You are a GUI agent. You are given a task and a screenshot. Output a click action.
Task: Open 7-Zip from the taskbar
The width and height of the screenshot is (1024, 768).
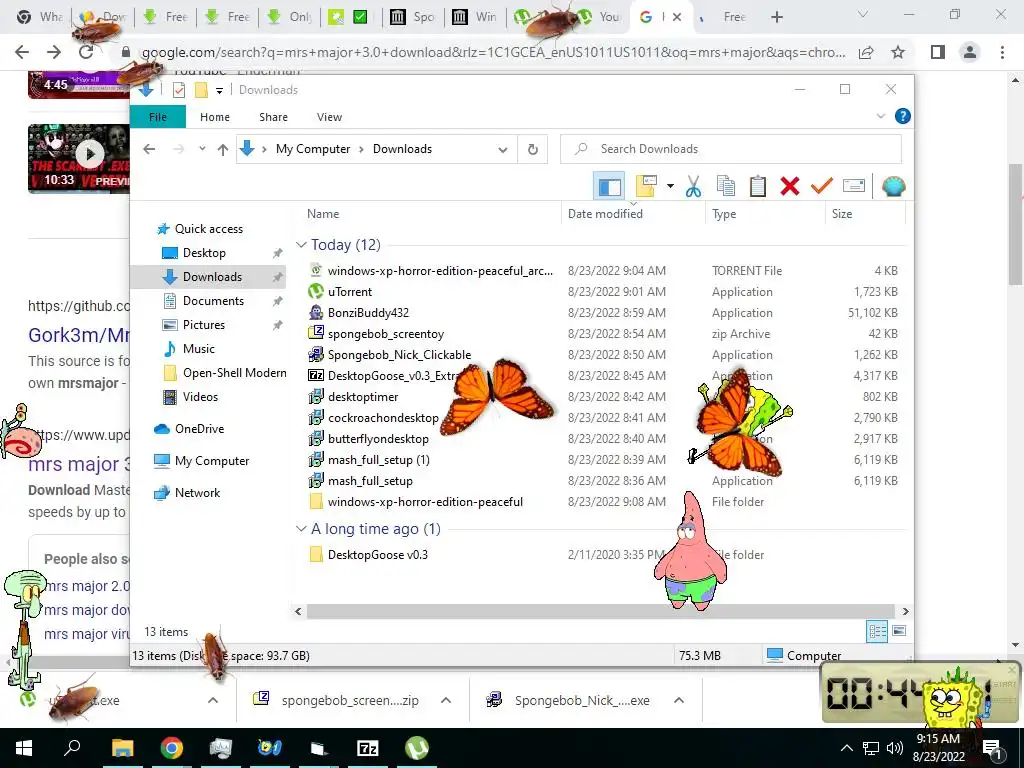click(x=368, y=748)
